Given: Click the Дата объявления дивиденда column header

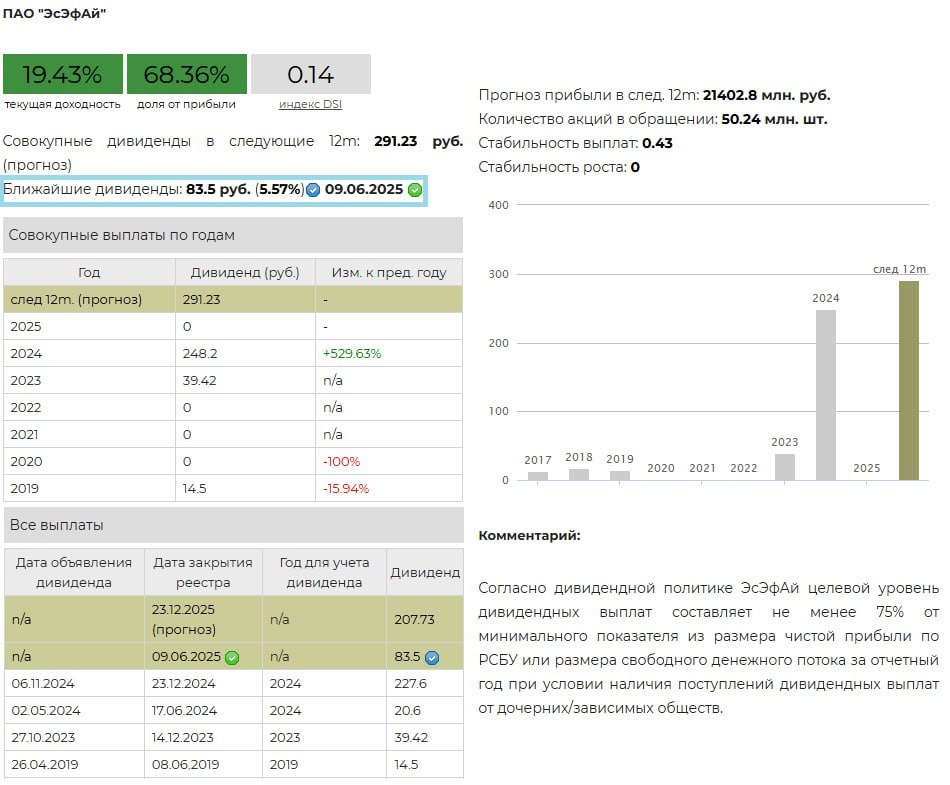Looking at the screenshot, I should point(74,572).
